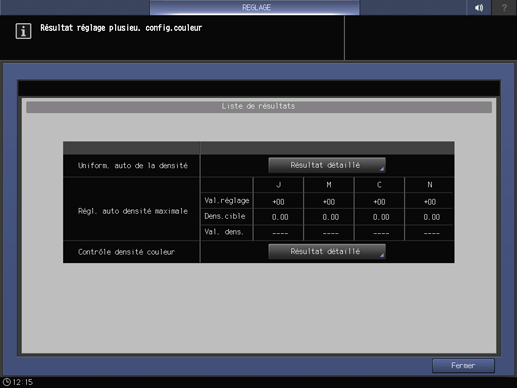This screenshot has height=388, width=517.
Task: Click the information icon beside the message
Action: [23, 31]
